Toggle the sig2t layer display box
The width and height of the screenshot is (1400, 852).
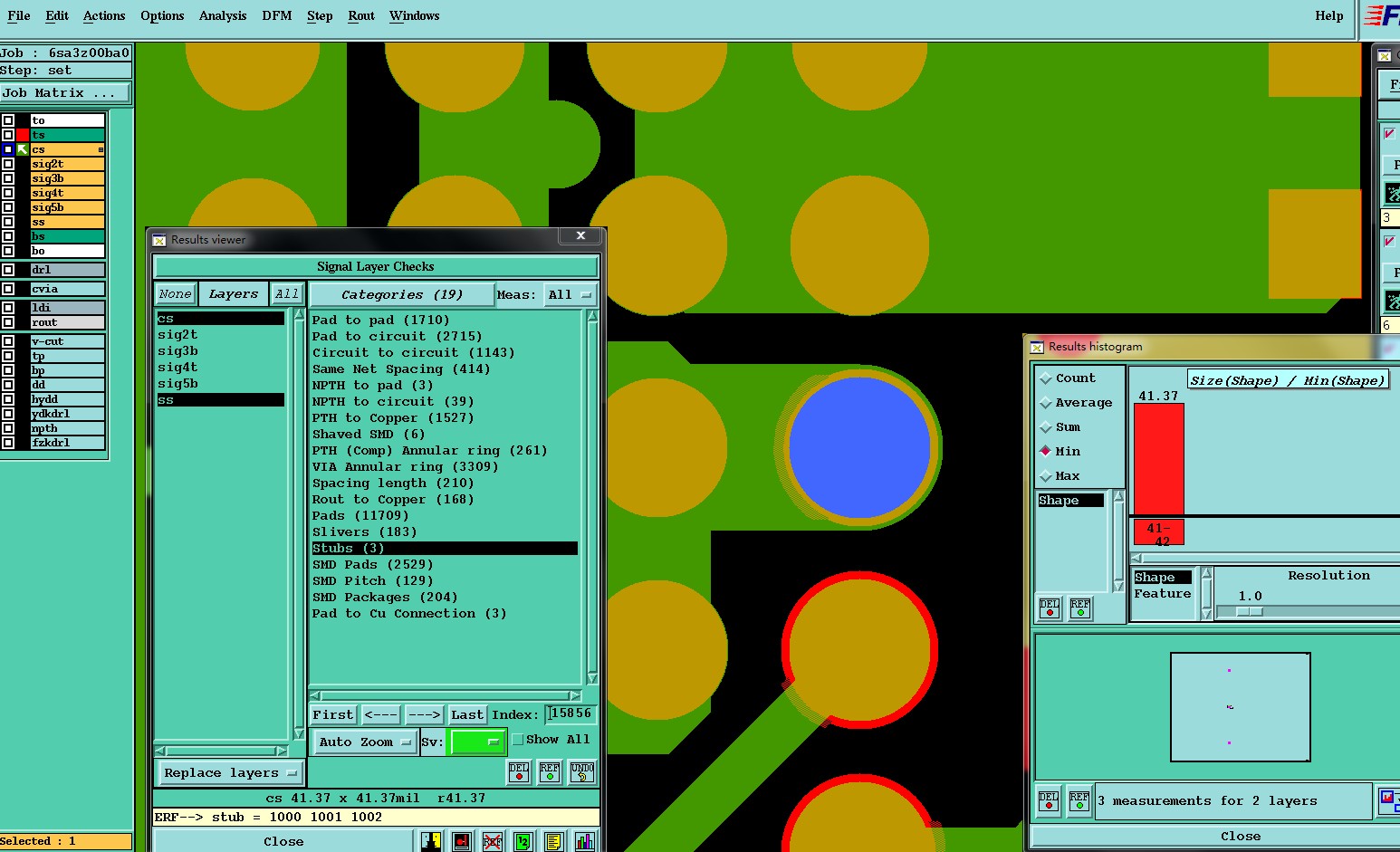(8, 164)
